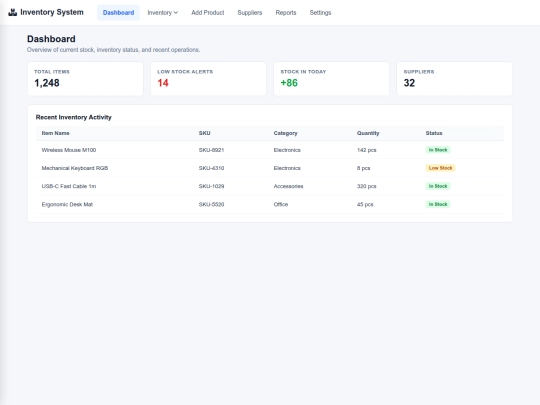Screen dimensions: 540x405
Task: Click the 142 pcs quantity cell
Action: point(366,150)
